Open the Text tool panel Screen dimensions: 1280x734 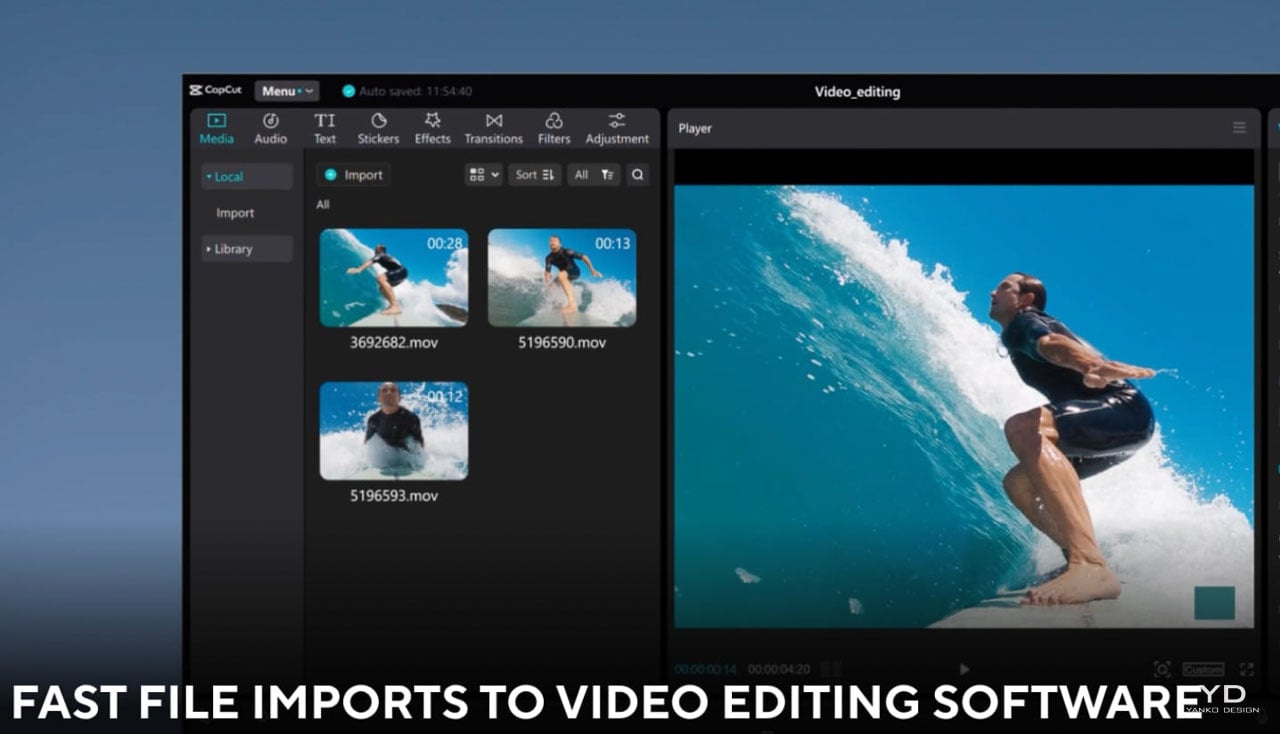point(325,129)
